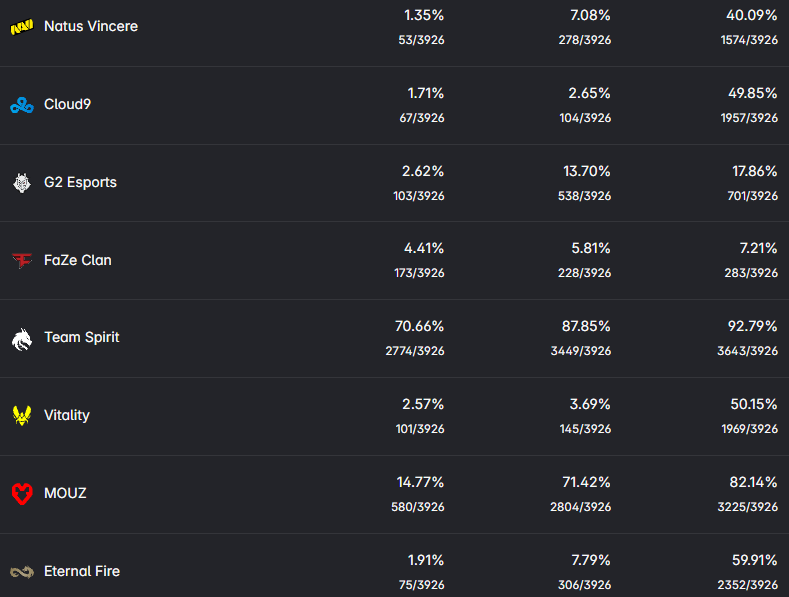This screenshot has width=789, height=597.
Task: Click the MOUZ red heart logo
Action: click(21, 493)
